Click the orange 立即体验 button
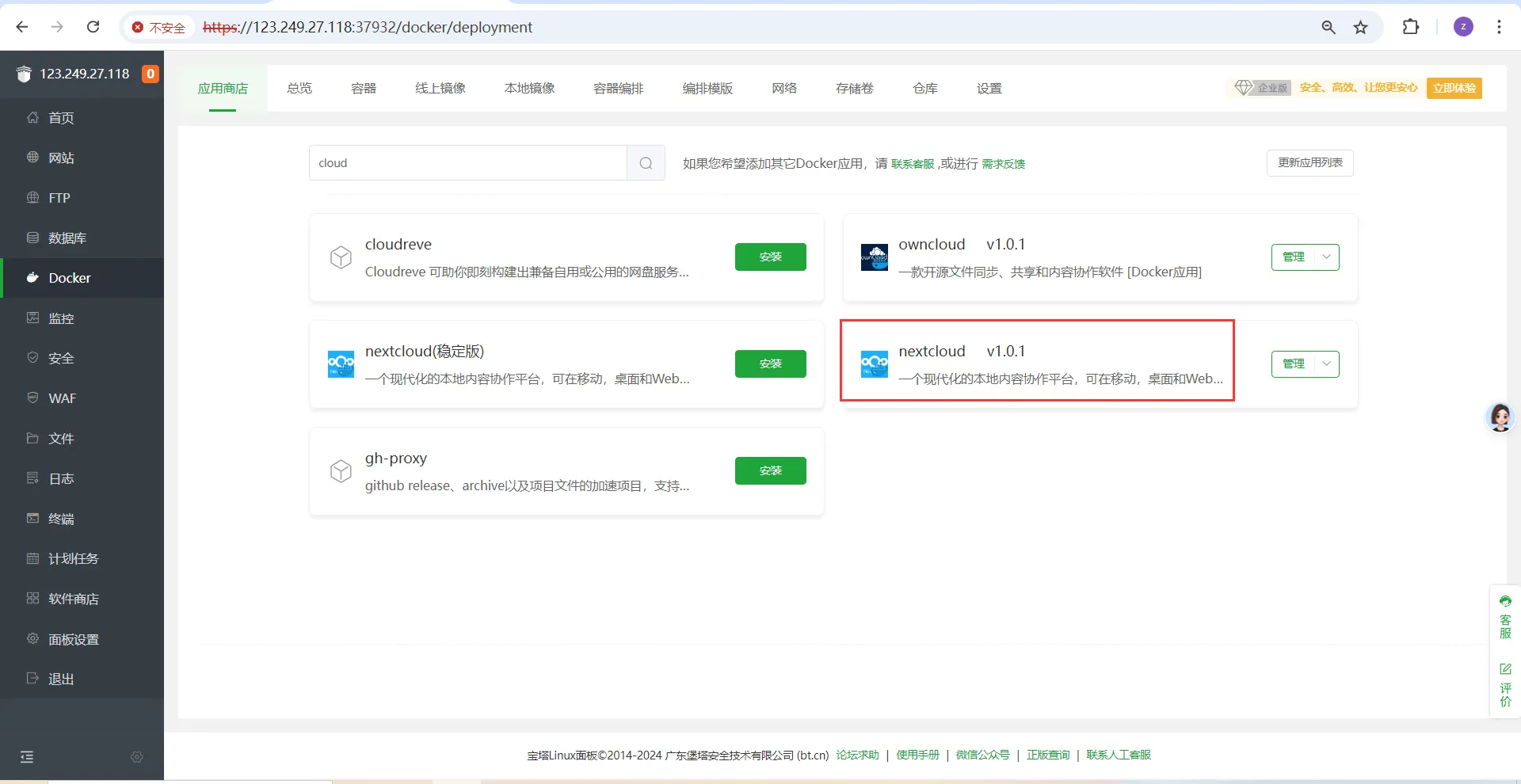Image resolution: width=1521 pixels, height=784 pixels. pyautogui.click(x=1454, y=88)
